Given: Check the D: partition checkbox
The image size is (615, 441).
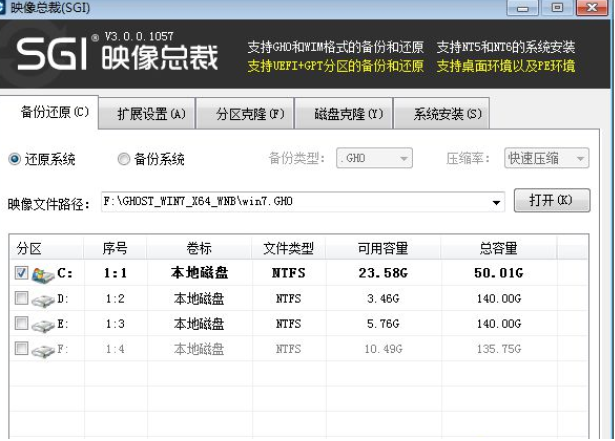Looking at the screenshot, I should (22, 298).
